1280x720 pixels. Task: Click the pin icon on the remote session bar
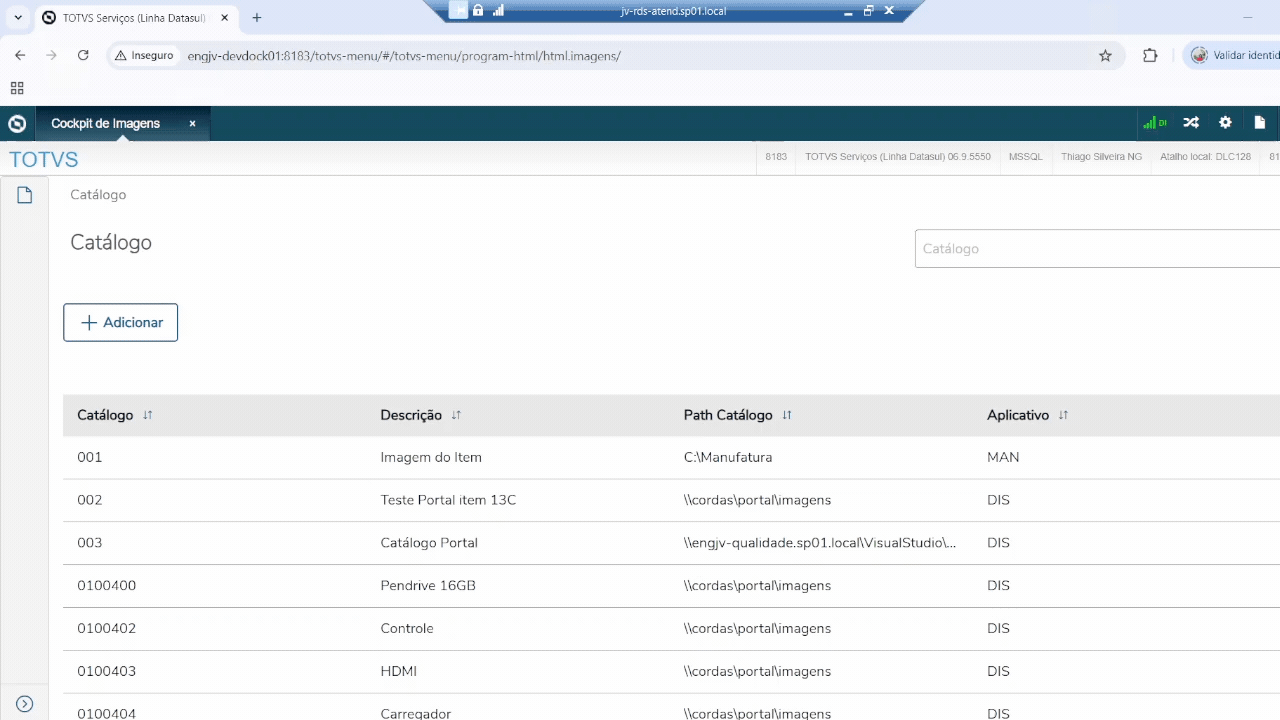457,10
